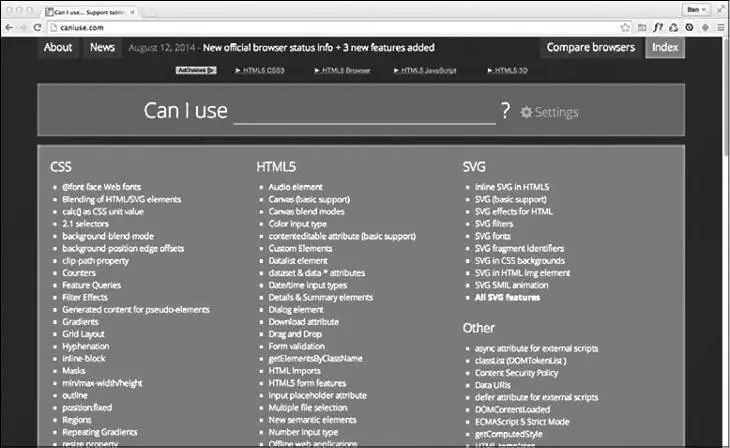Open Data URIs link
This screenshot has width=730, height=448.
493,385
